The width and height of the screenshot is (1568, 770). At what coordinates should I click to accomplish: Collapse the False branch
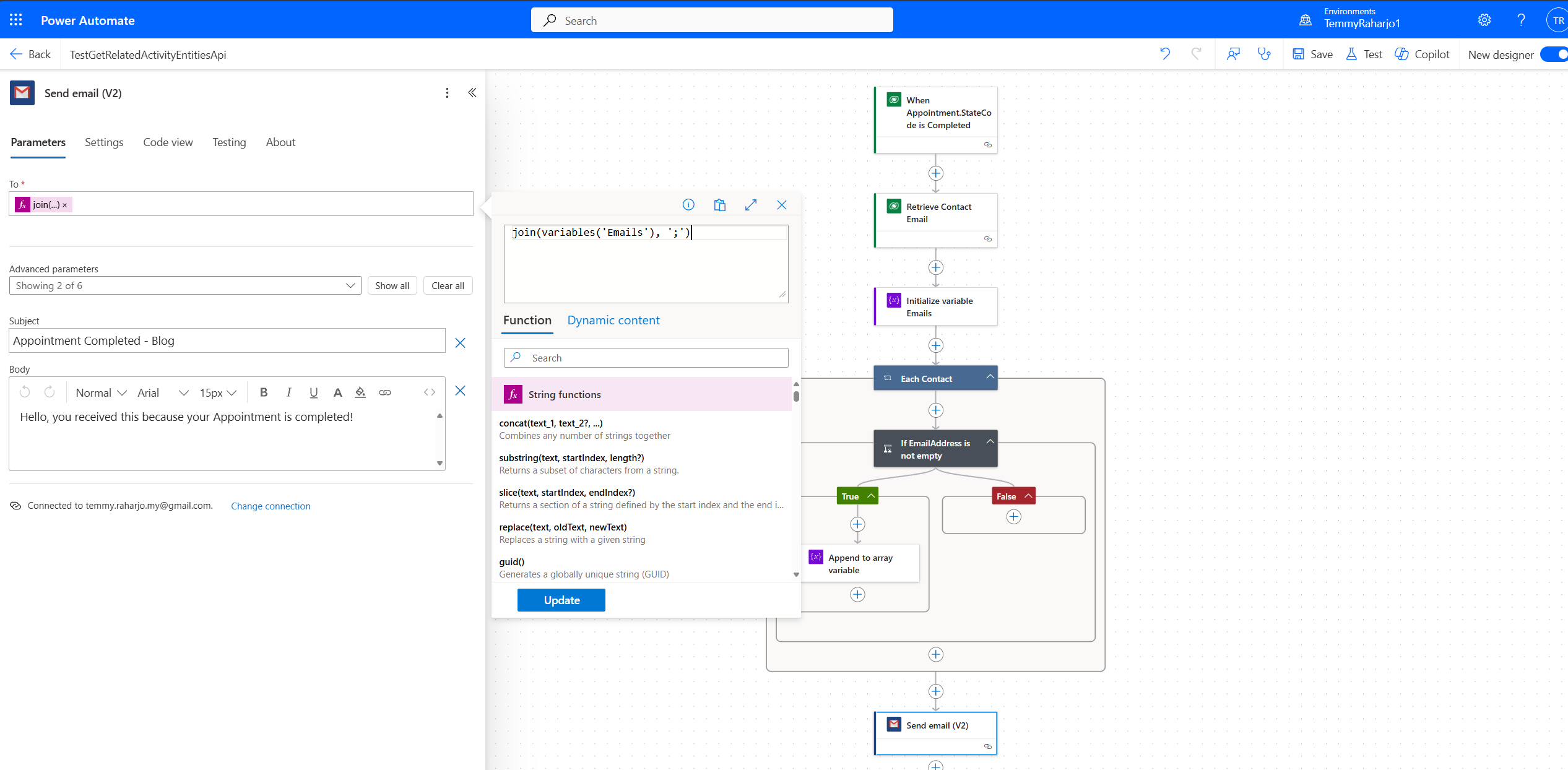tap(1028, 496)
